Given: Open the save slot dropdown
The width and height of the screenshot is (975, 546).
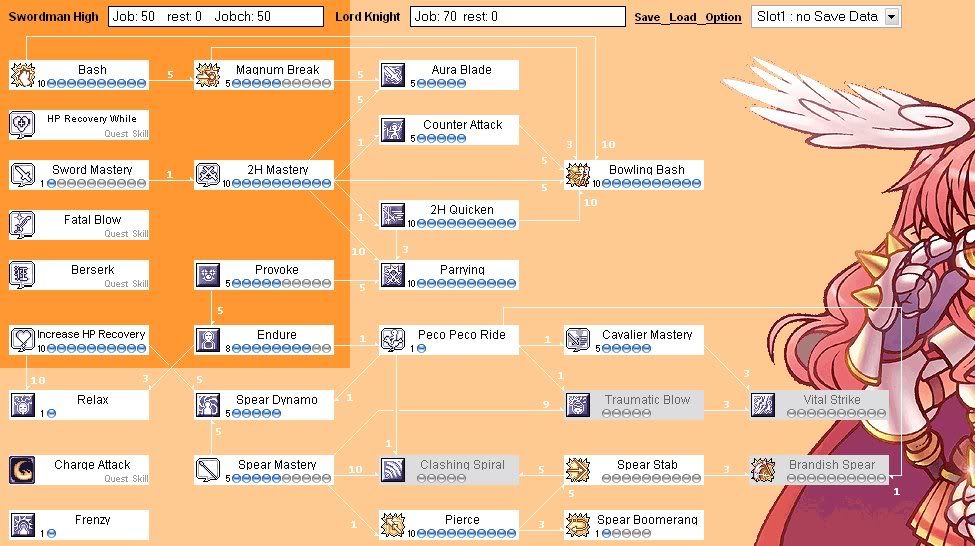Looking at the screenshot, I should coord(892,17).
